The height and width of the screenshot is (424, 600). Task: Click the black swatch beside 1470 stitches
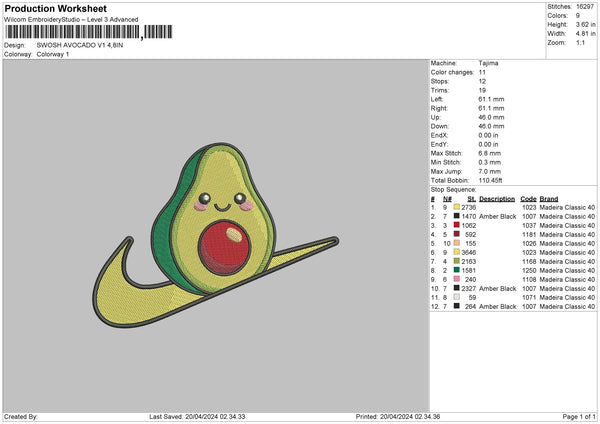click(x=457, y=216)
